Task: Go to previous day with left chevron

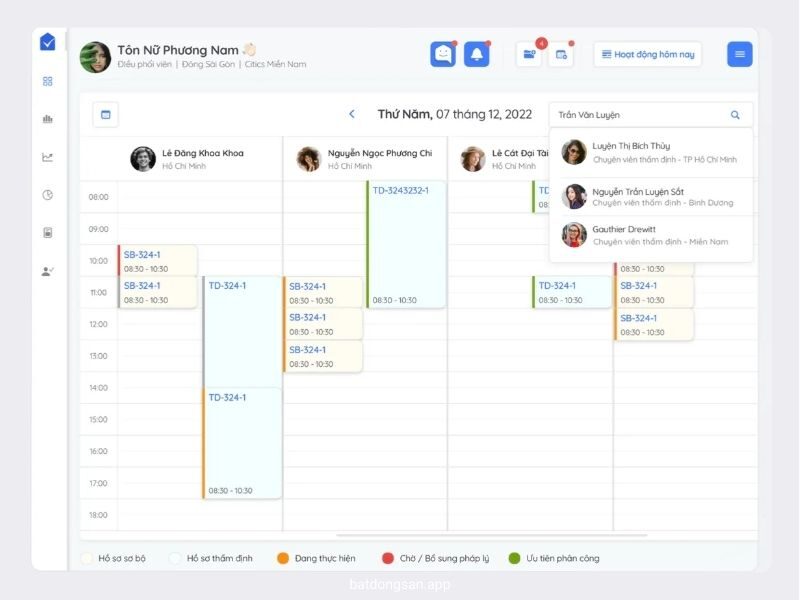Action: [352, 115]
